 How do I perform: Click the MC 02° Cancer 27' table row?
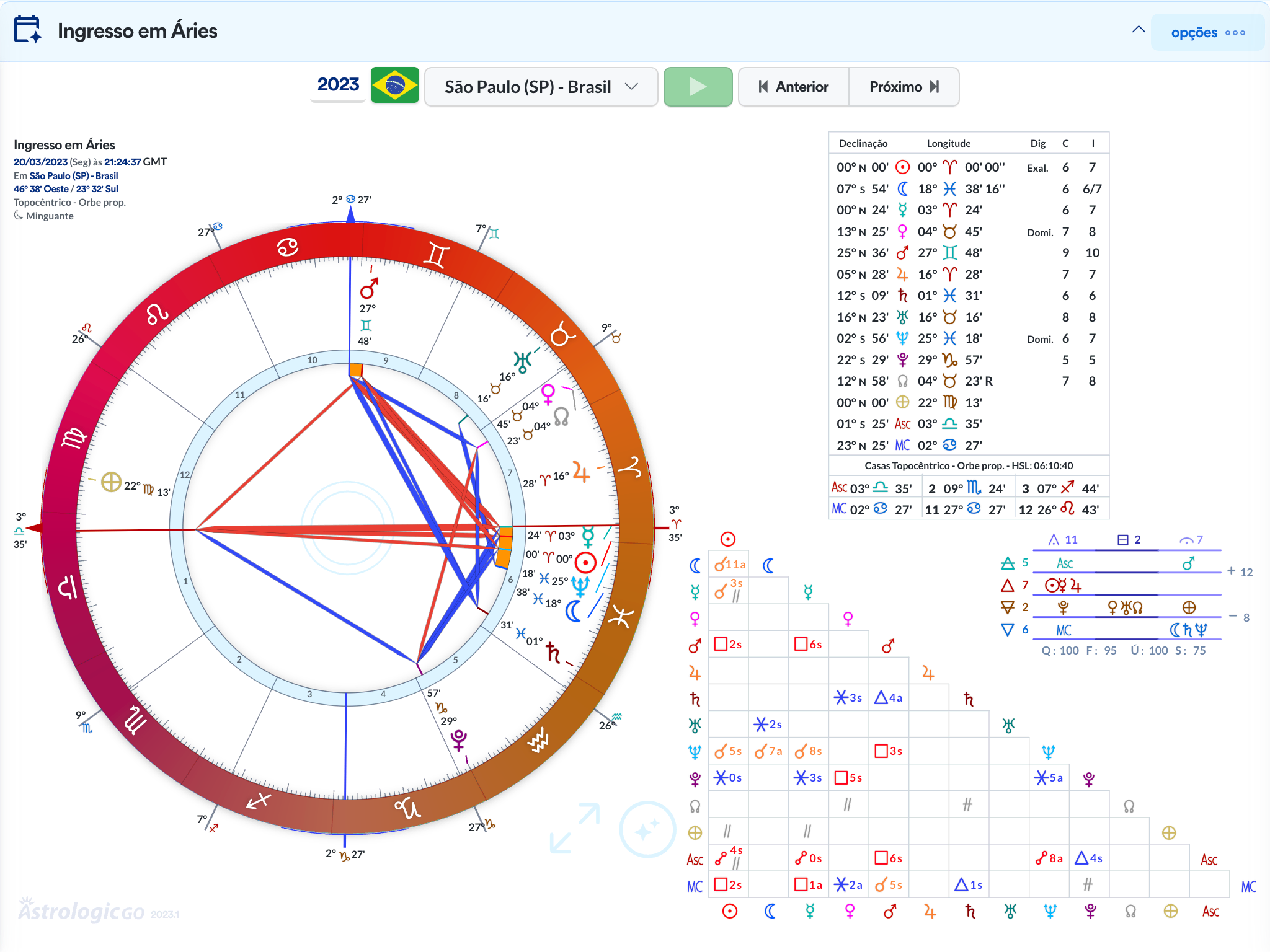968,446
